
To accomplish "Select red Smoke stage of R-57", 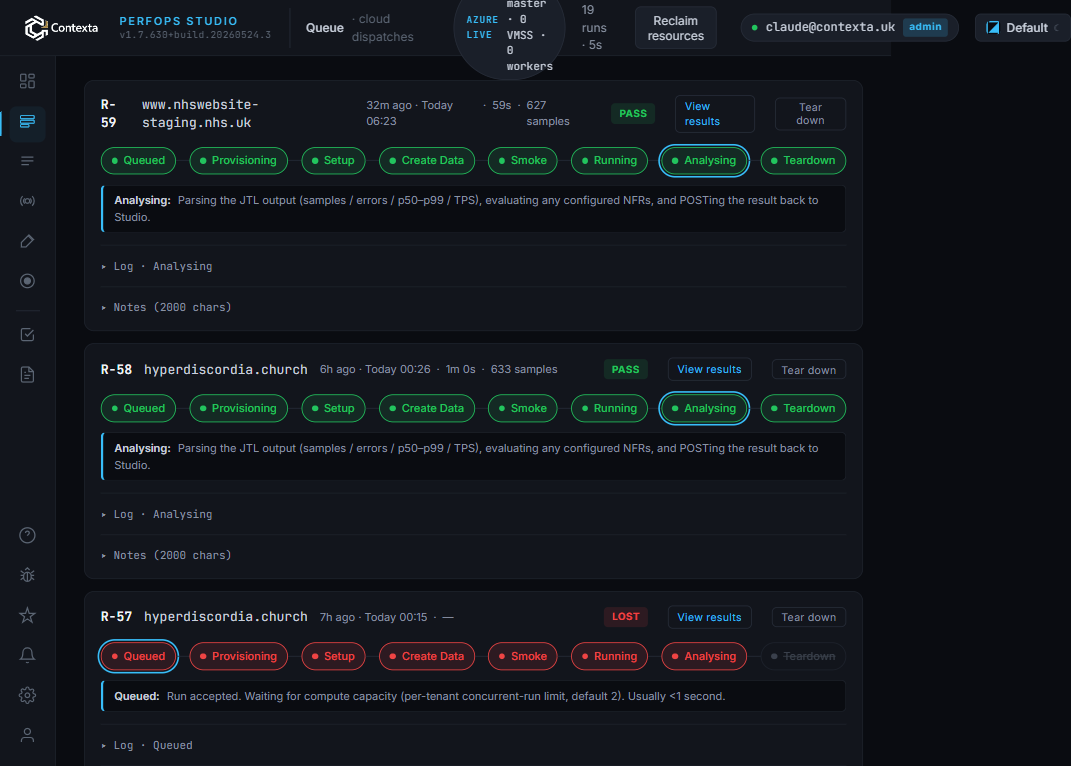I will coord(523,657).
